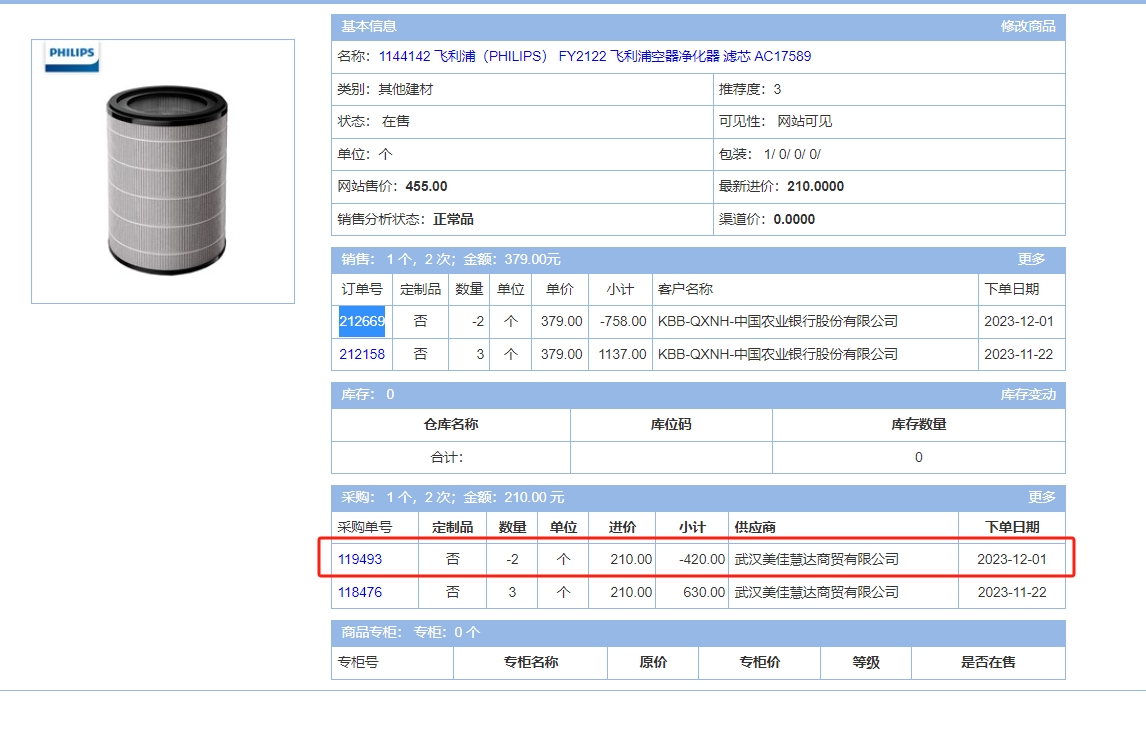The width and height of the screenshot is (1146, 730).
Task: Click the 订单号 column header
Action: point(362,289)
